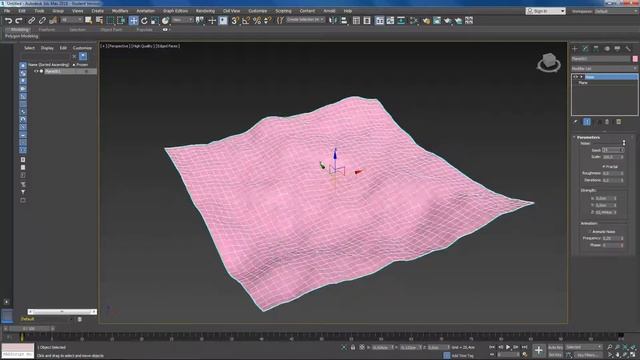Viewport: 640px width, 360px height.
Task: Click the Set Key button
Action: 555,355
